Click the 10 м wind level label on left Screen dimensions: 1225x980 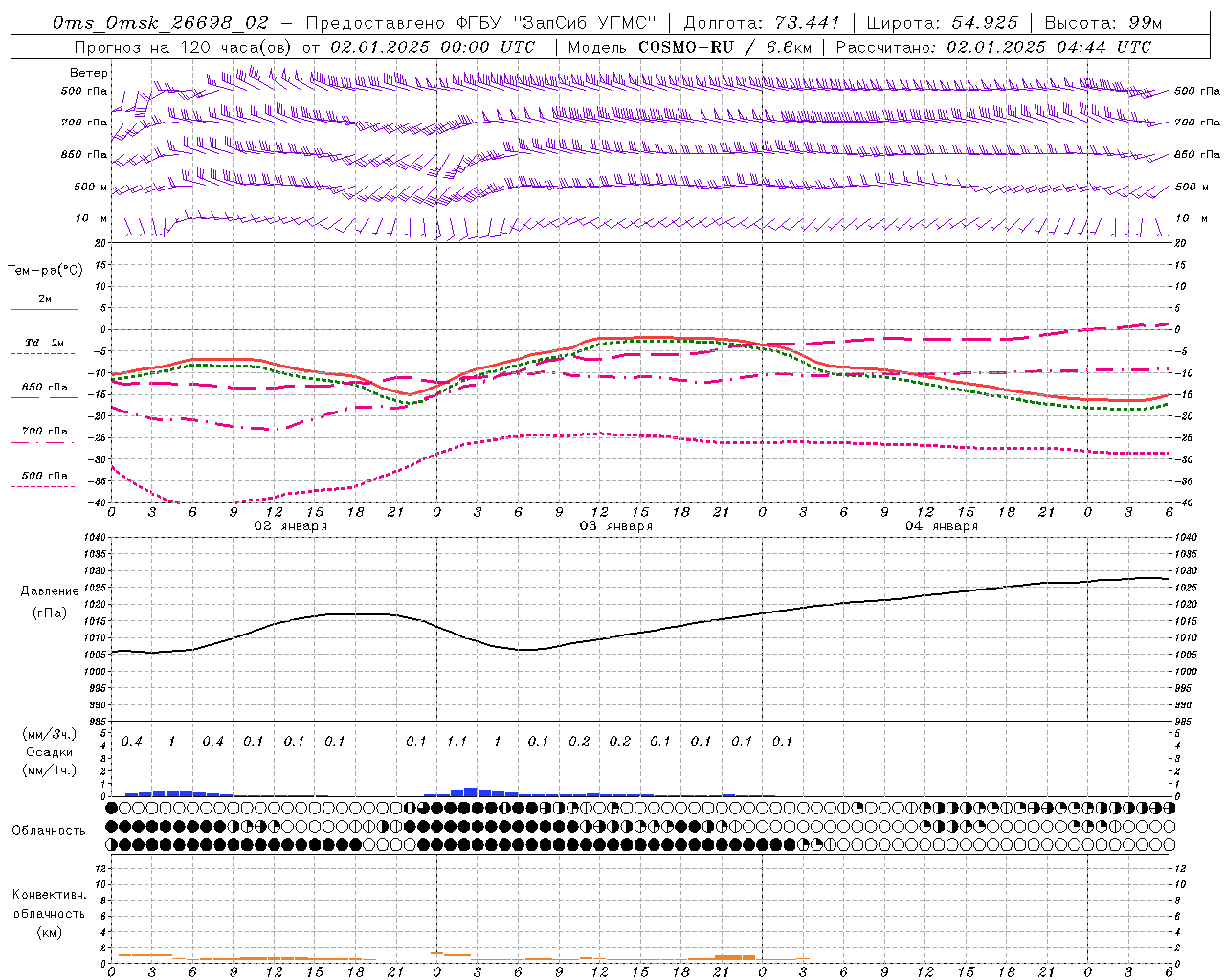(91, 218)
